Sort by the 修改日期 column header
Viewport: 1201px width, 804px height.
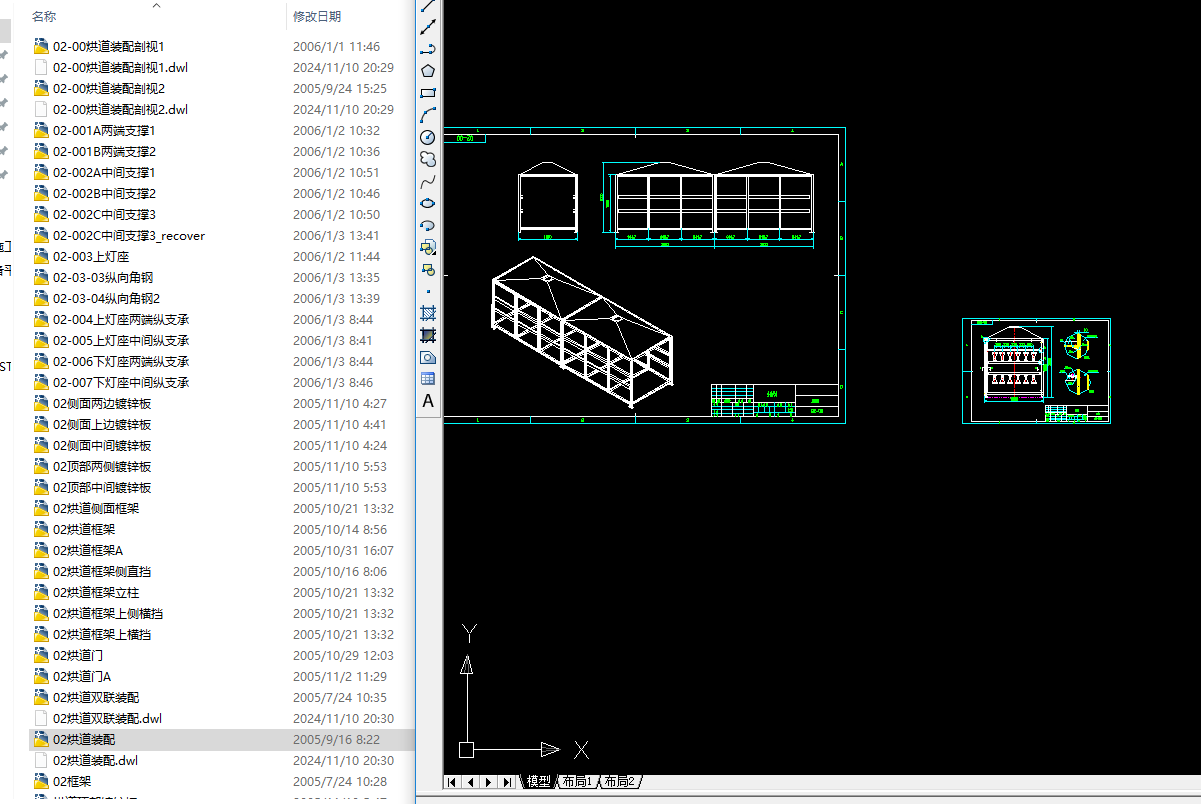(317, 16)
